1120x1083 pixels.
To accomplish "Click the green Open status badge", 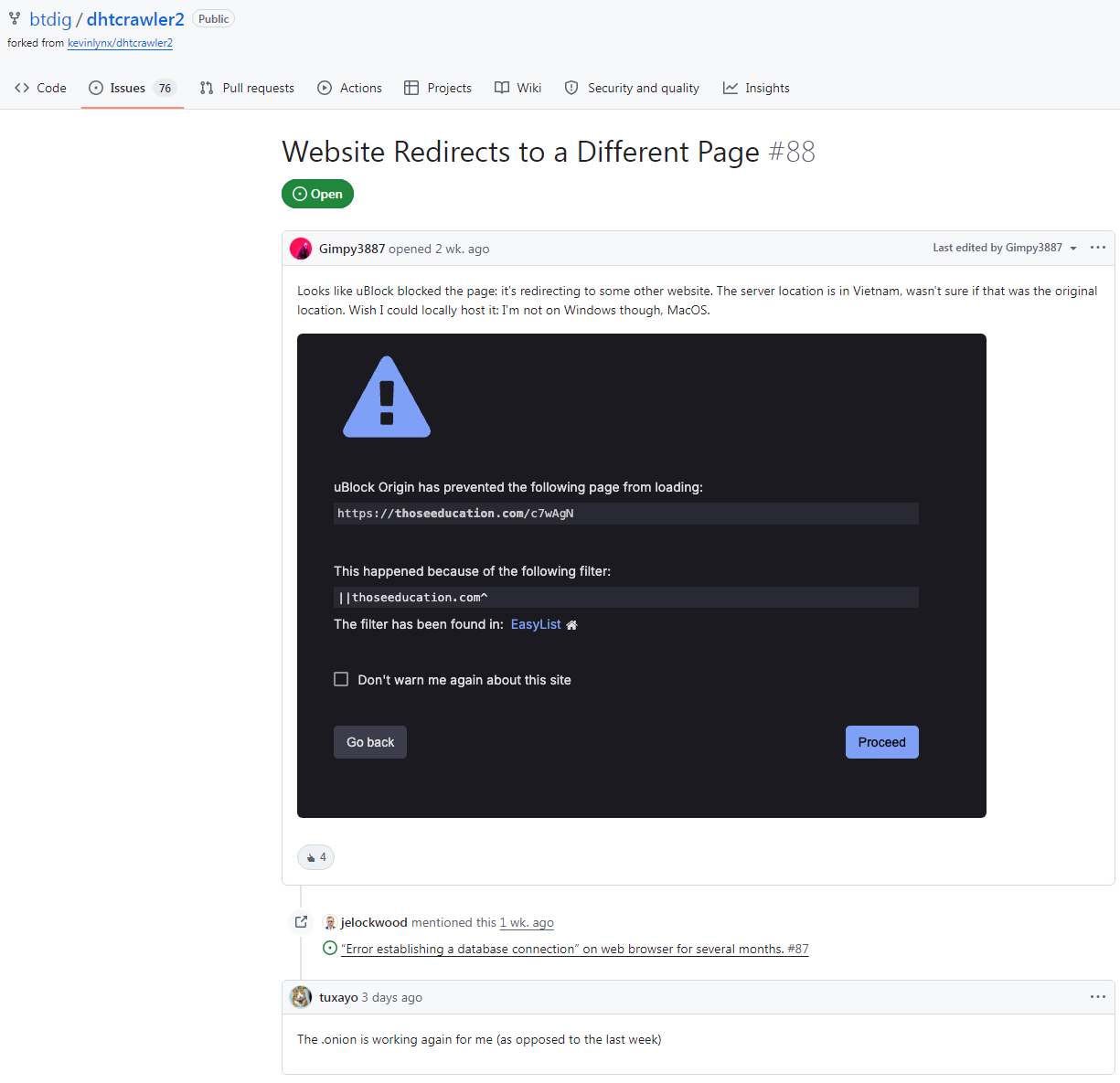I will coord(317,194).
